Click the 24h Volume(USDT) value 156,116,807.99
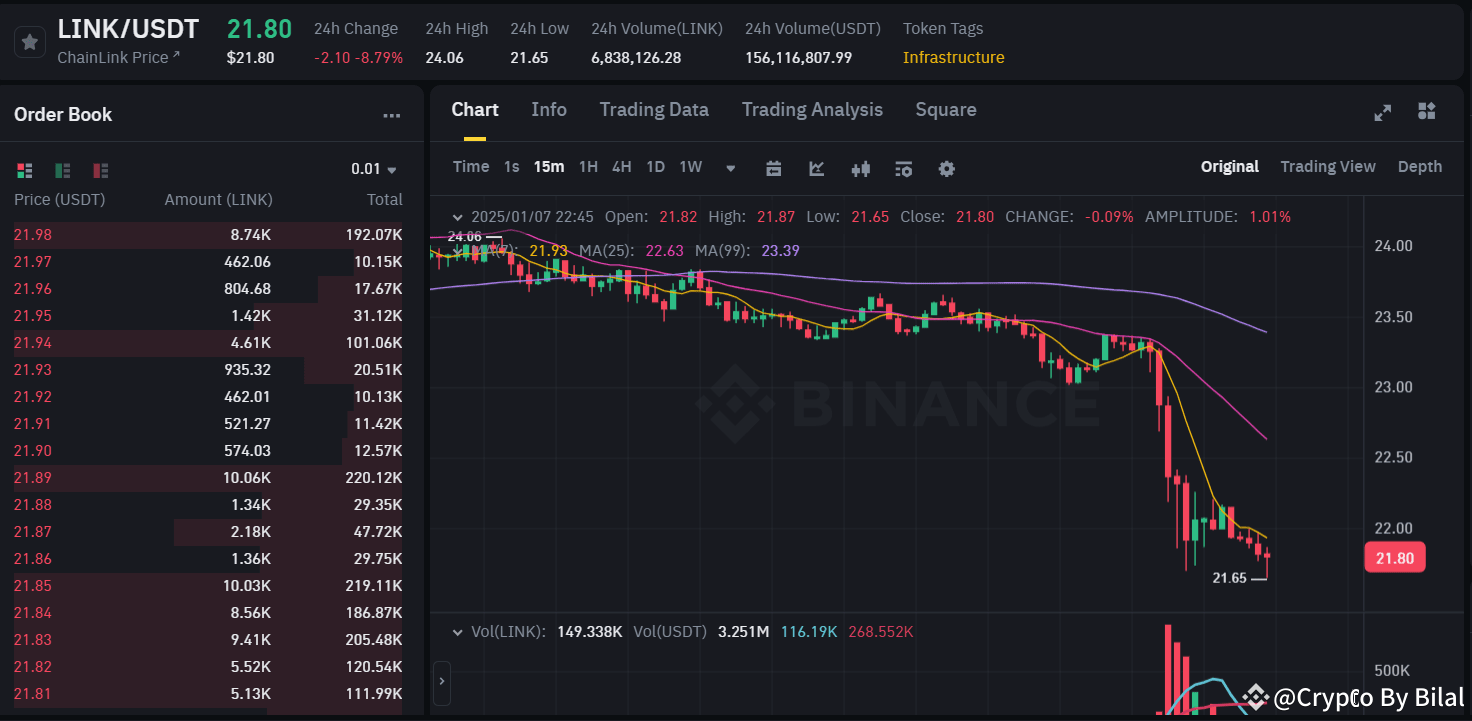 799,58
